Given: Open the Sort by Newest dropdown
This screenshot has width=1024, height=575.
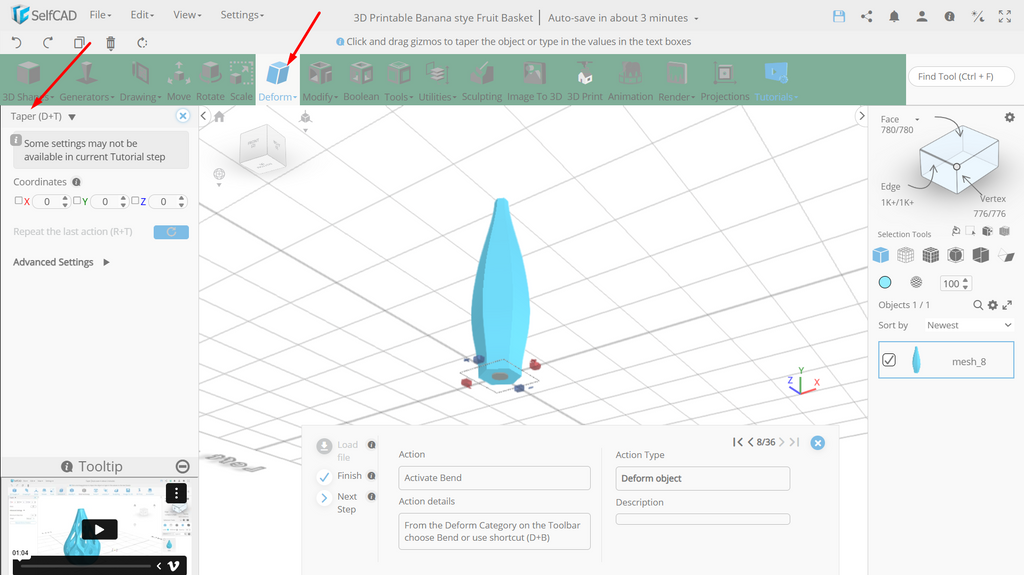Looking at the screenshot, I should pos(968,325).
